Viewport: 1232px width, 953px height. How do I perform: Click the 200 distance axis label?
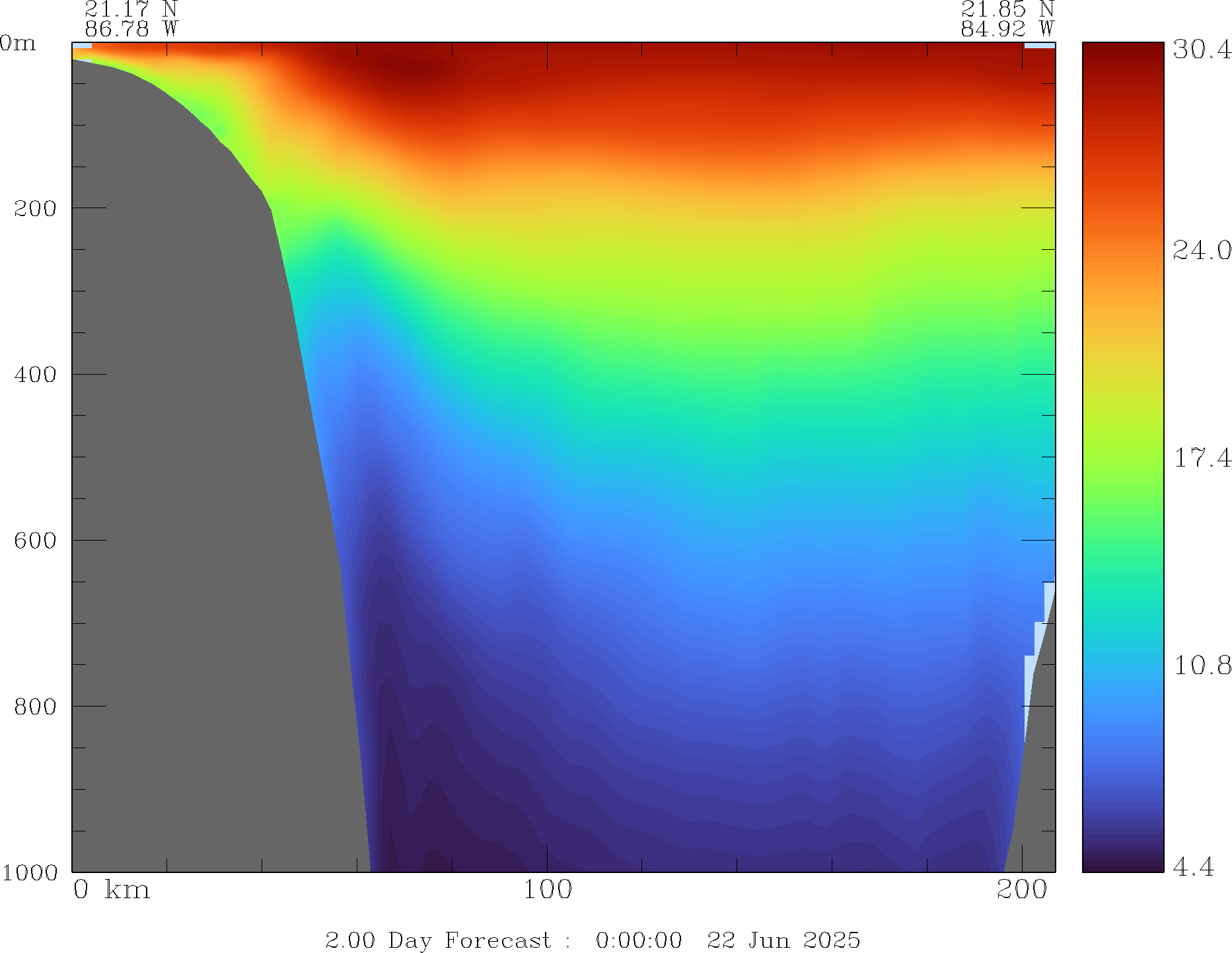pos(1022,890)
